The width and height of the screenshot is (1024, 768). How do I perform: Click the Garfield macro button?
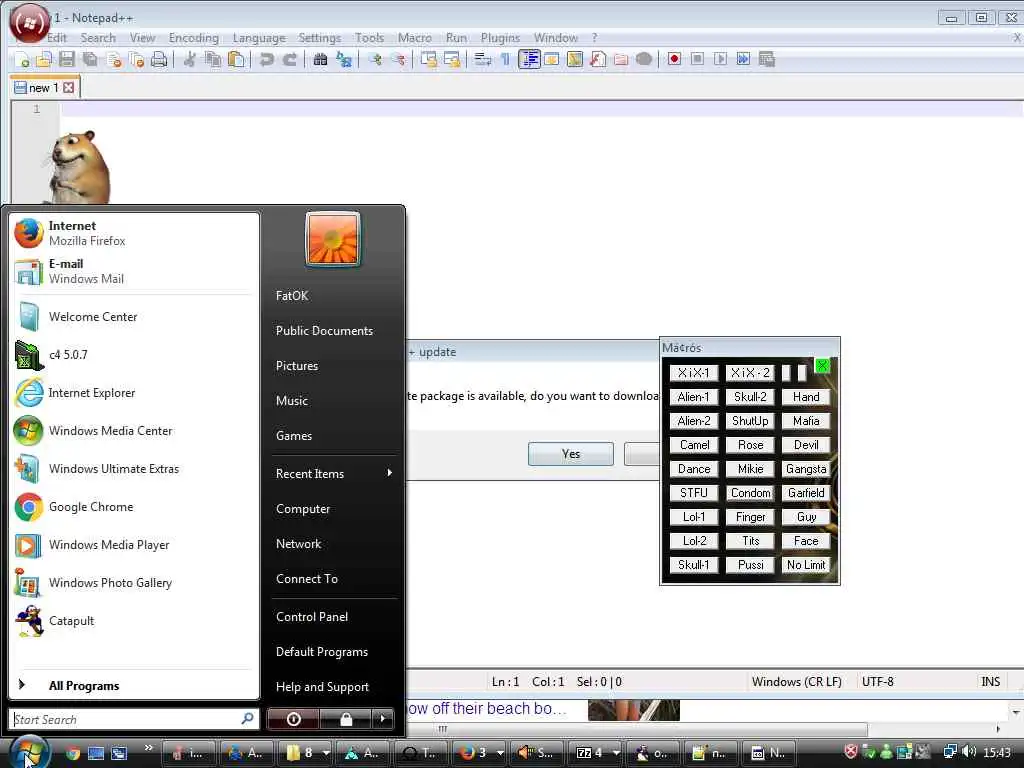(806, 493)
